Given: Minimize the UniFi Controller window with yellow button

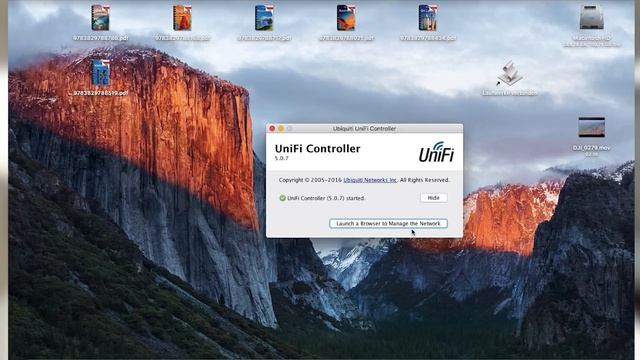Looking at the screenshot, I should click(281, 129).
